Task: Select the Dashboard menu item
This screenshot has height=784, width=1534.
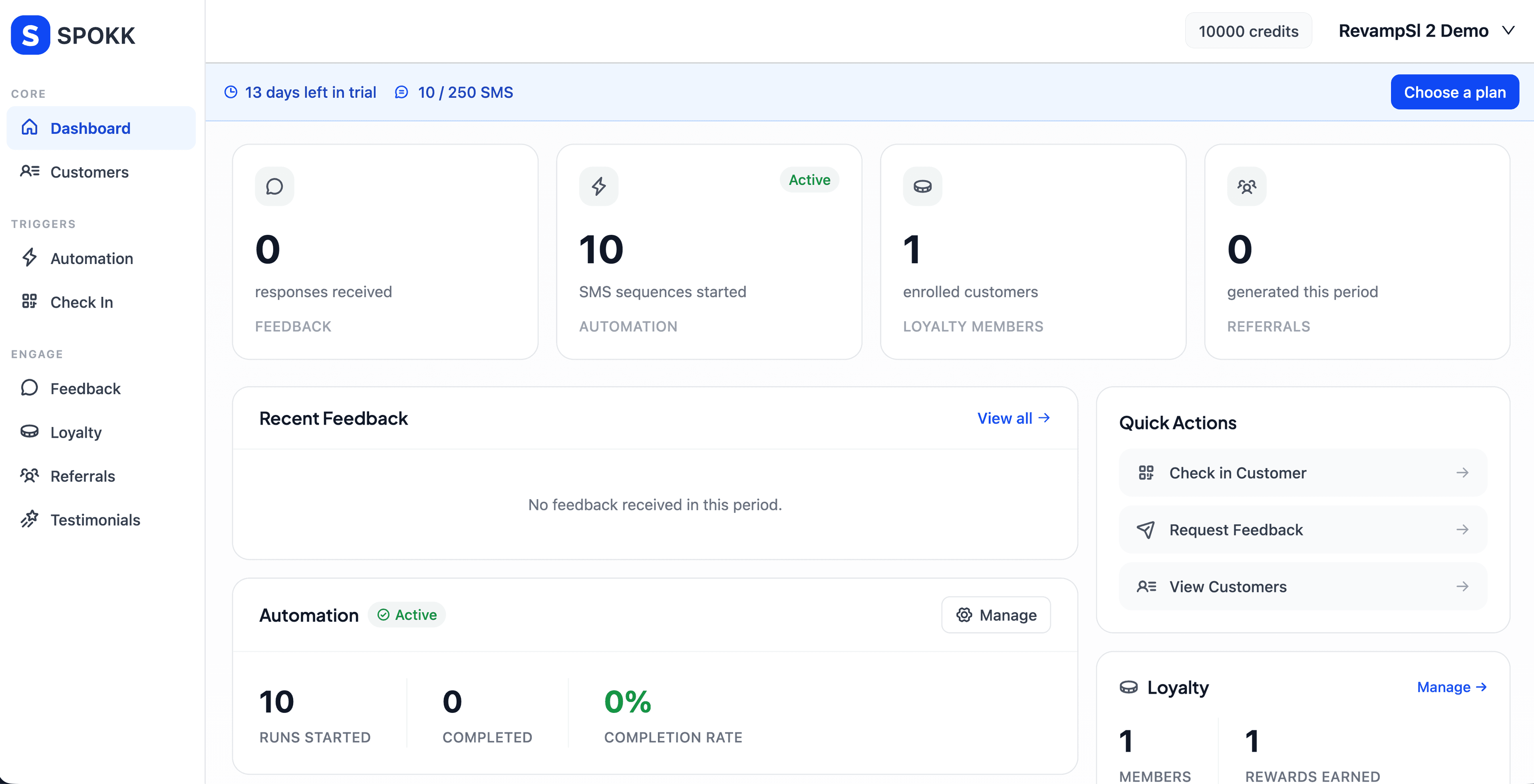Action: (91, 127)
